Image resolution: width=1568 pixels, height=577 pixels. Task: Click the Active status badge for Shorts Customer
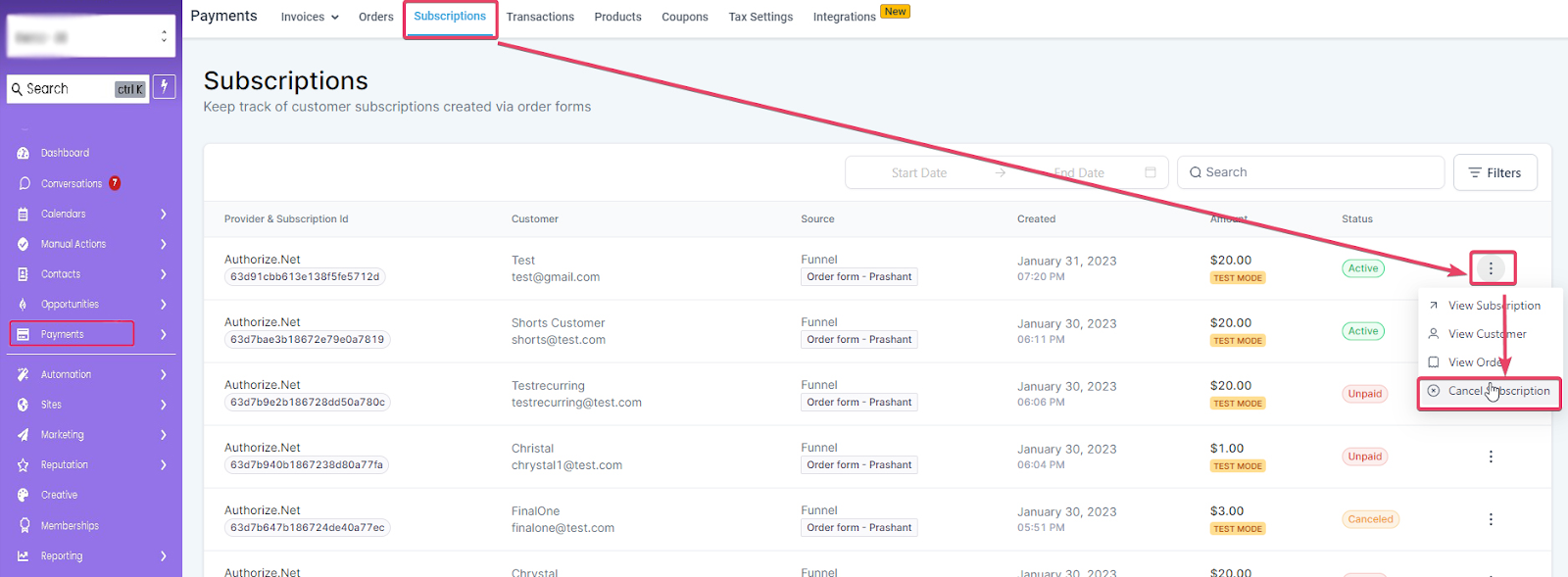point(1363,331)
